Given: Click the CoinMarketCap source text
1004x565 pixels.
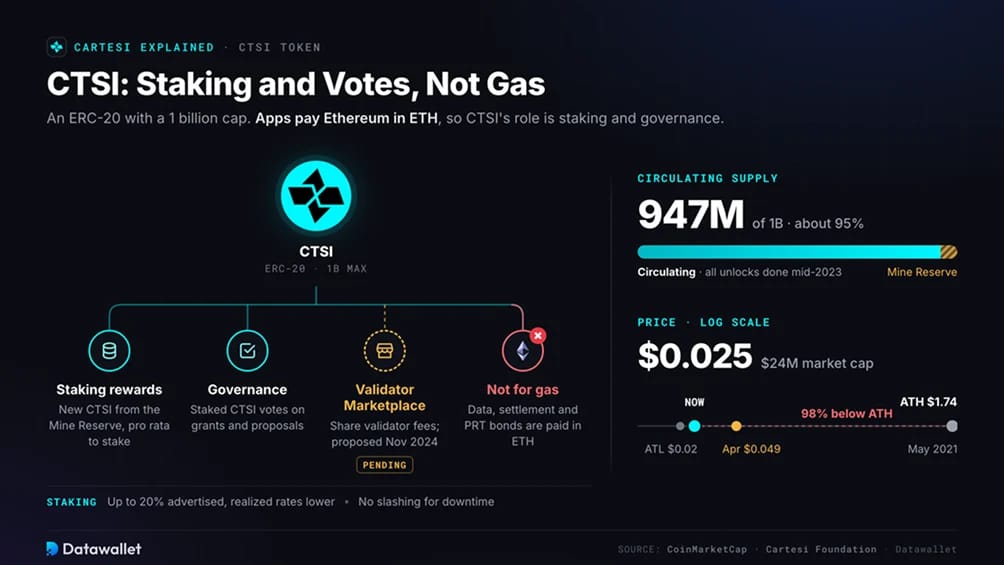Looking at the screenshot, I should [707, 549].
